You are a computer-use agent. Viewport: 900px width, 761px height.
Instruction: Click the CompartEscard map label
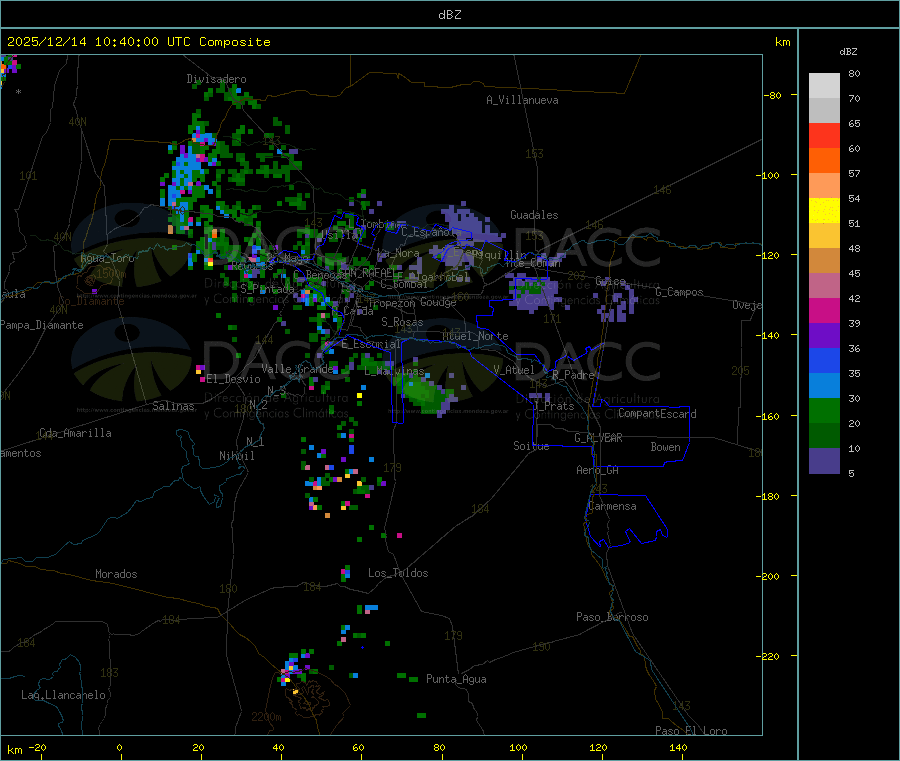coord(657,414)
